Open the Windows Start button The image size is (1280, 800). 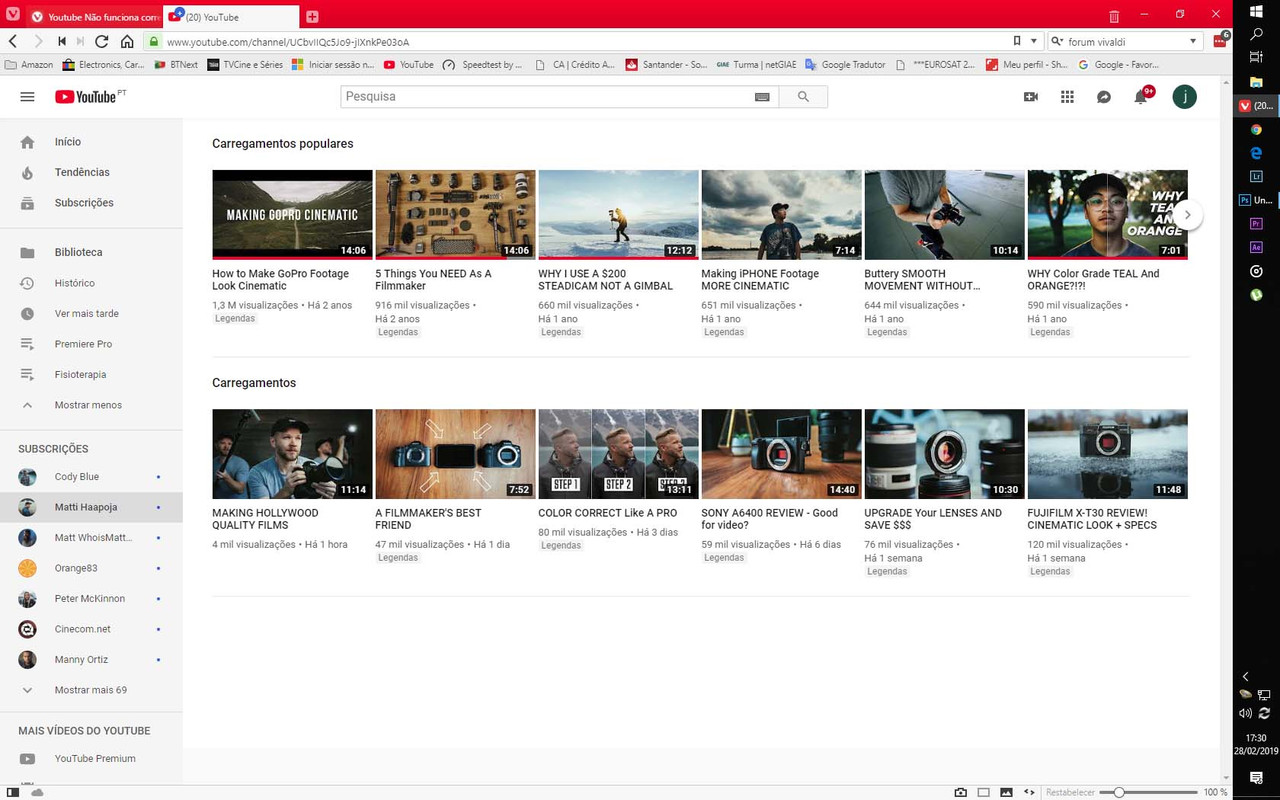tap(1257, 11)
